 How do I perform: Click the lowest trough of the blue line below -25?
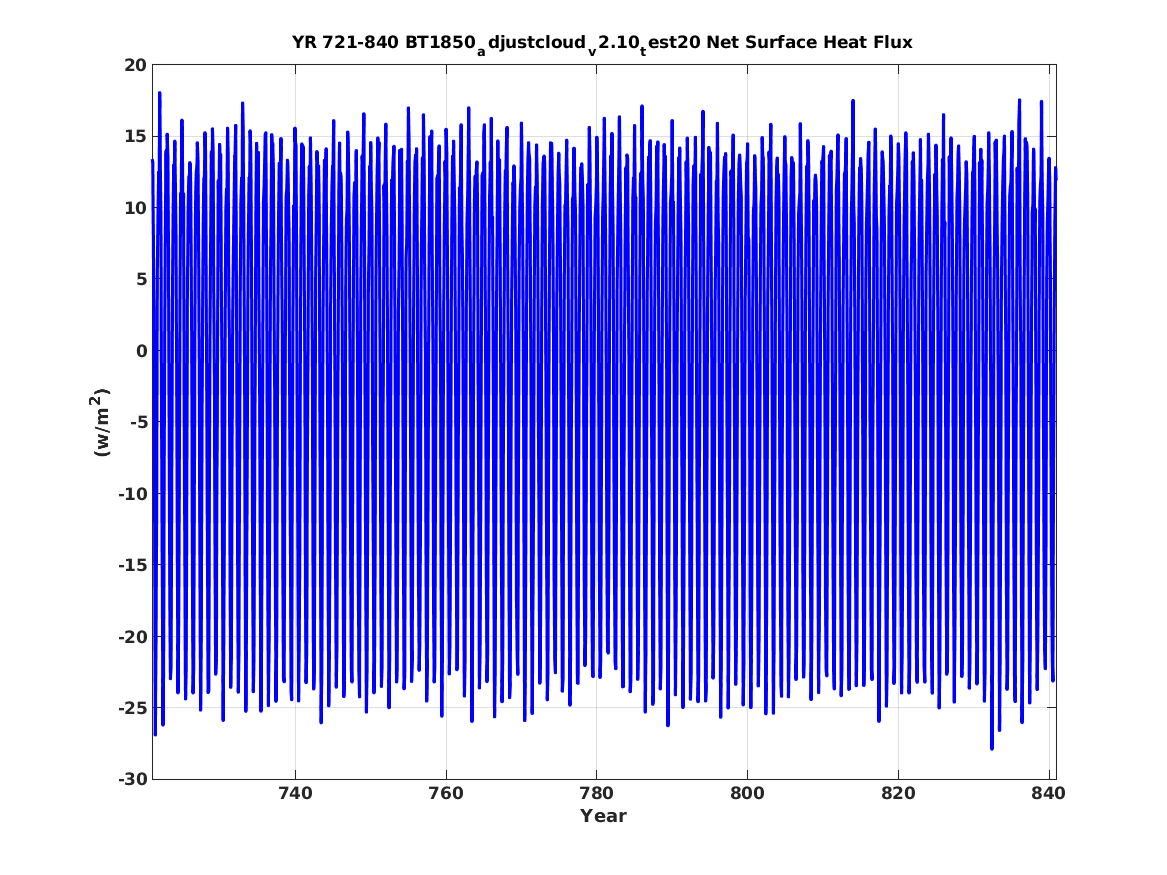click(x=991, y=747)
